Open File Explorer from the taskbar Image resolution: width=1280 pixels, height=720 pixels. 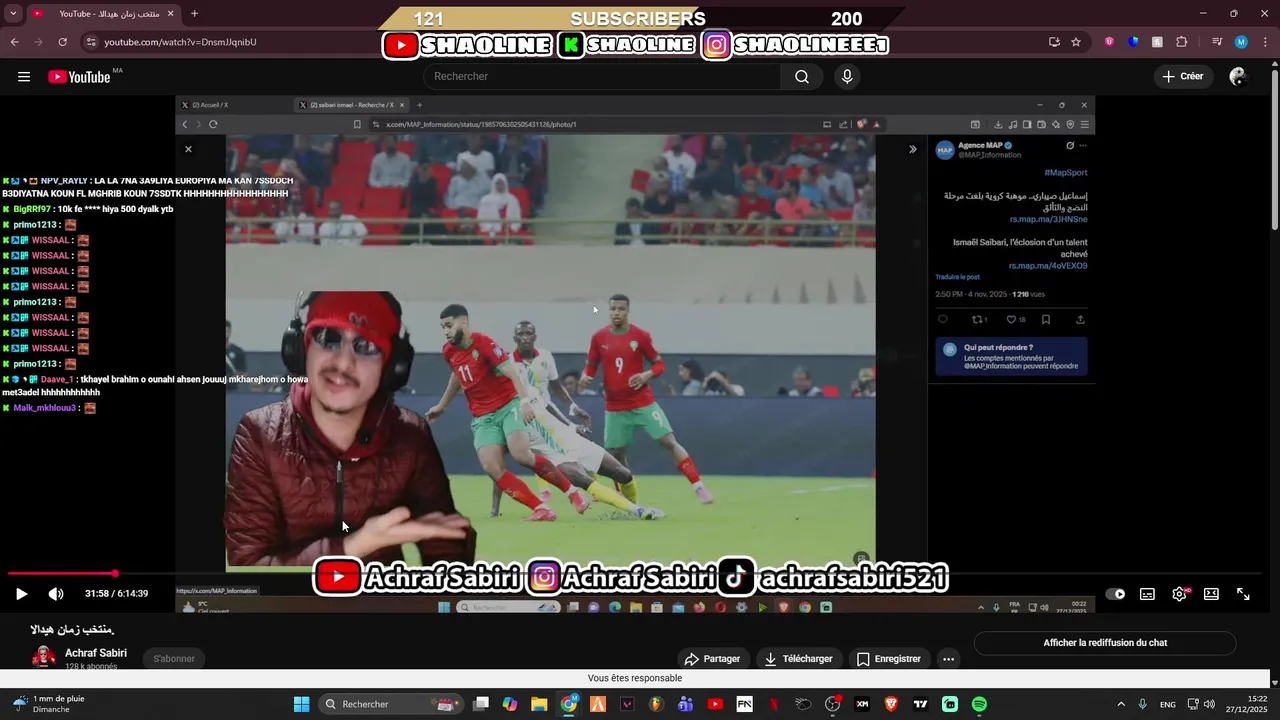click(539, 704)
